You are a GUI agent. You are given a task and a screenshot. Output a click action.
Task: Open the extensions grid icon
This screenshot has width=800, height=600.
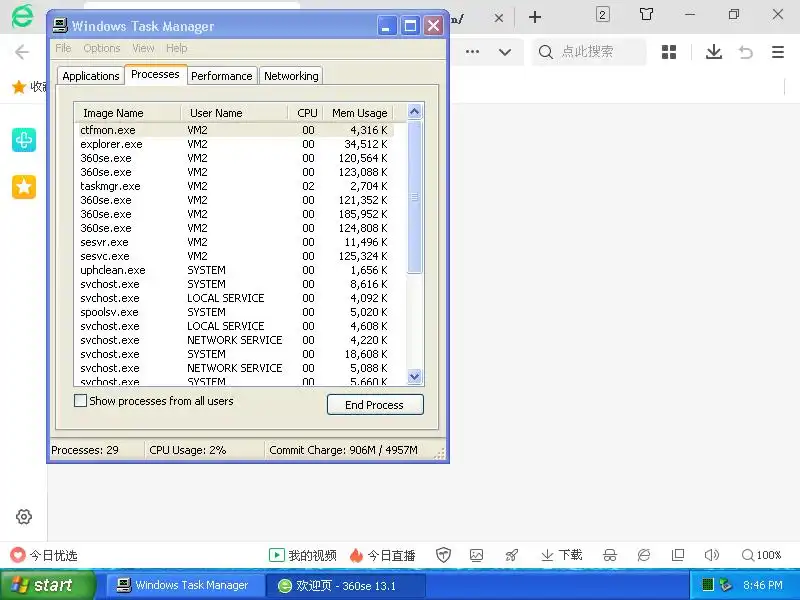coord(669,52)
